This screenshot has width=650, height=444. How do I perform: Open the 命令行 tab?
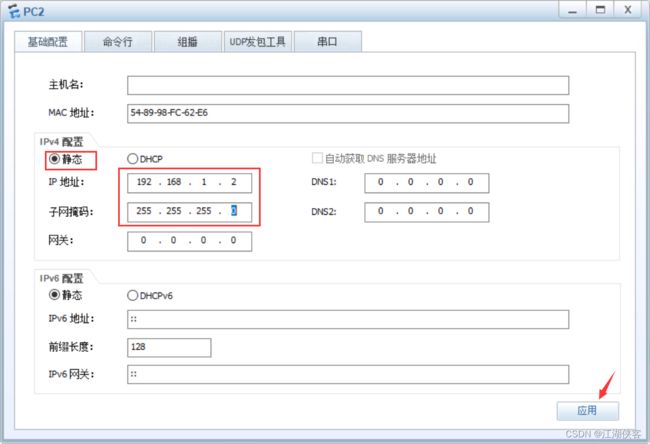coord(118,41)
